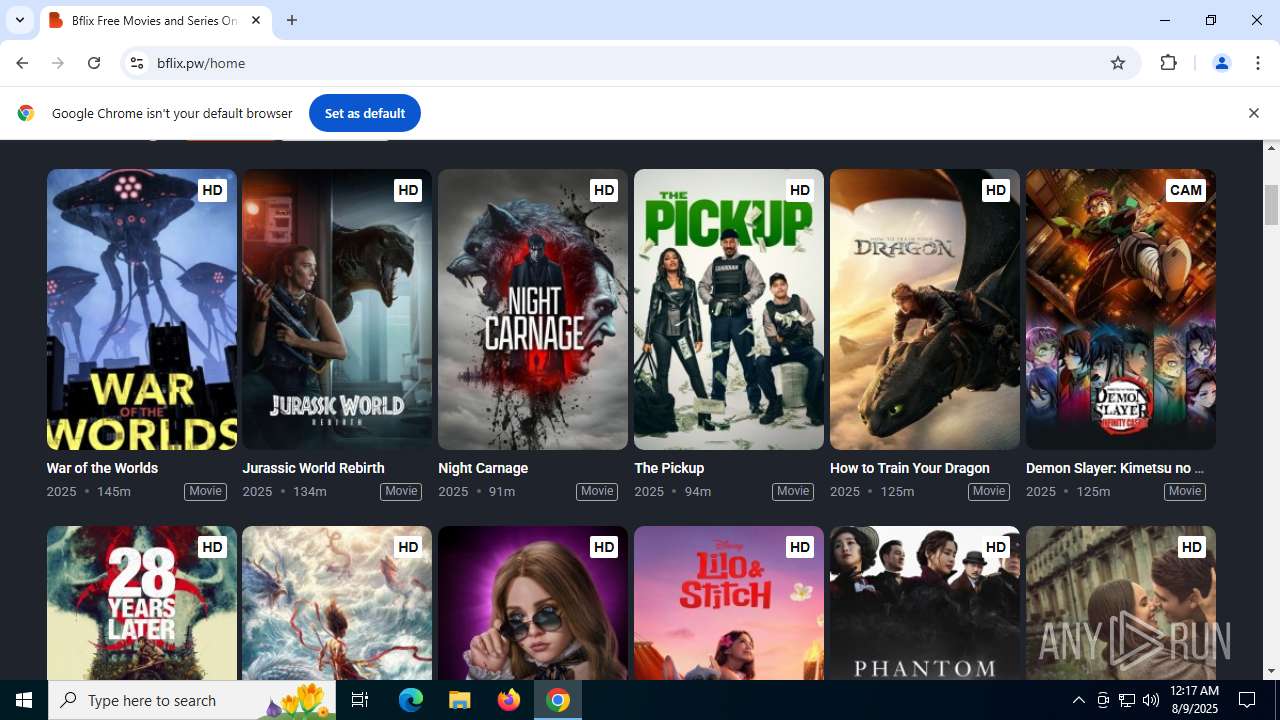Click the Night Carnage title link
This screenshot has width=1280, height=720.
coord(483,468)
